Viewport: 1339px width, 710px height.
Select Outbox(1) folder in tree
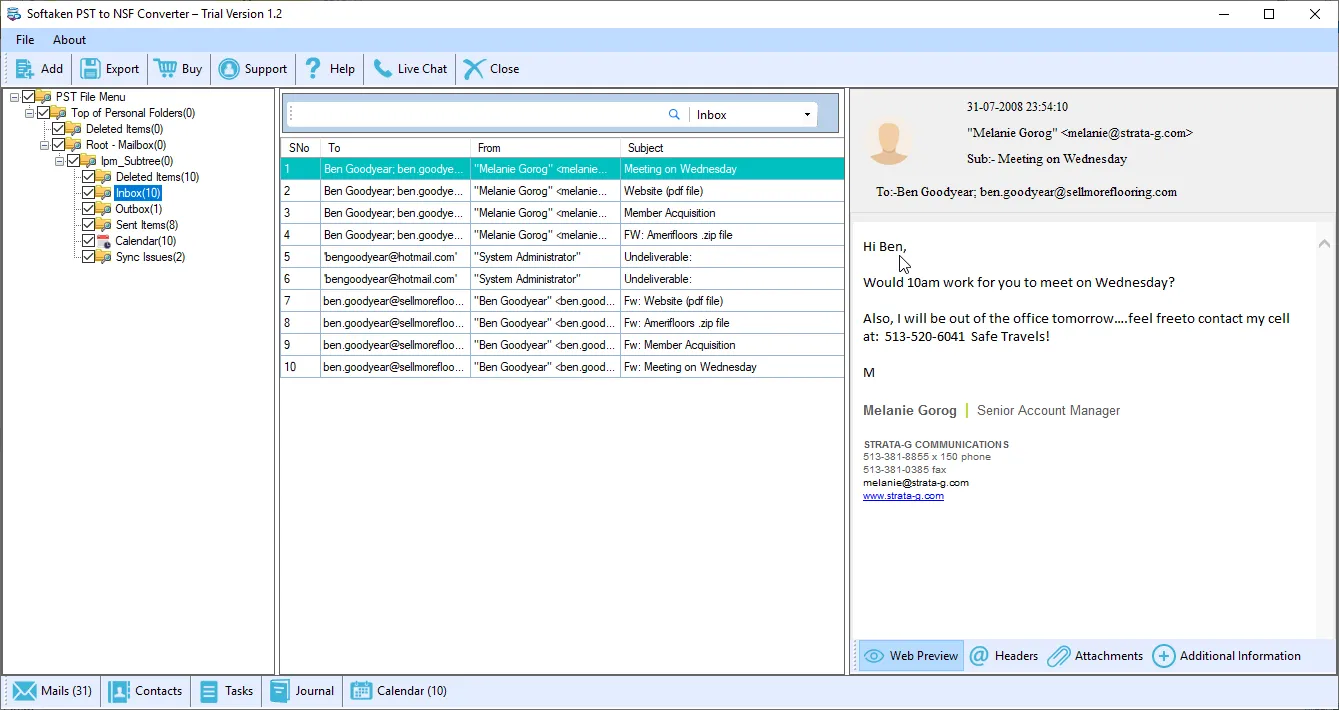[139, 209]
